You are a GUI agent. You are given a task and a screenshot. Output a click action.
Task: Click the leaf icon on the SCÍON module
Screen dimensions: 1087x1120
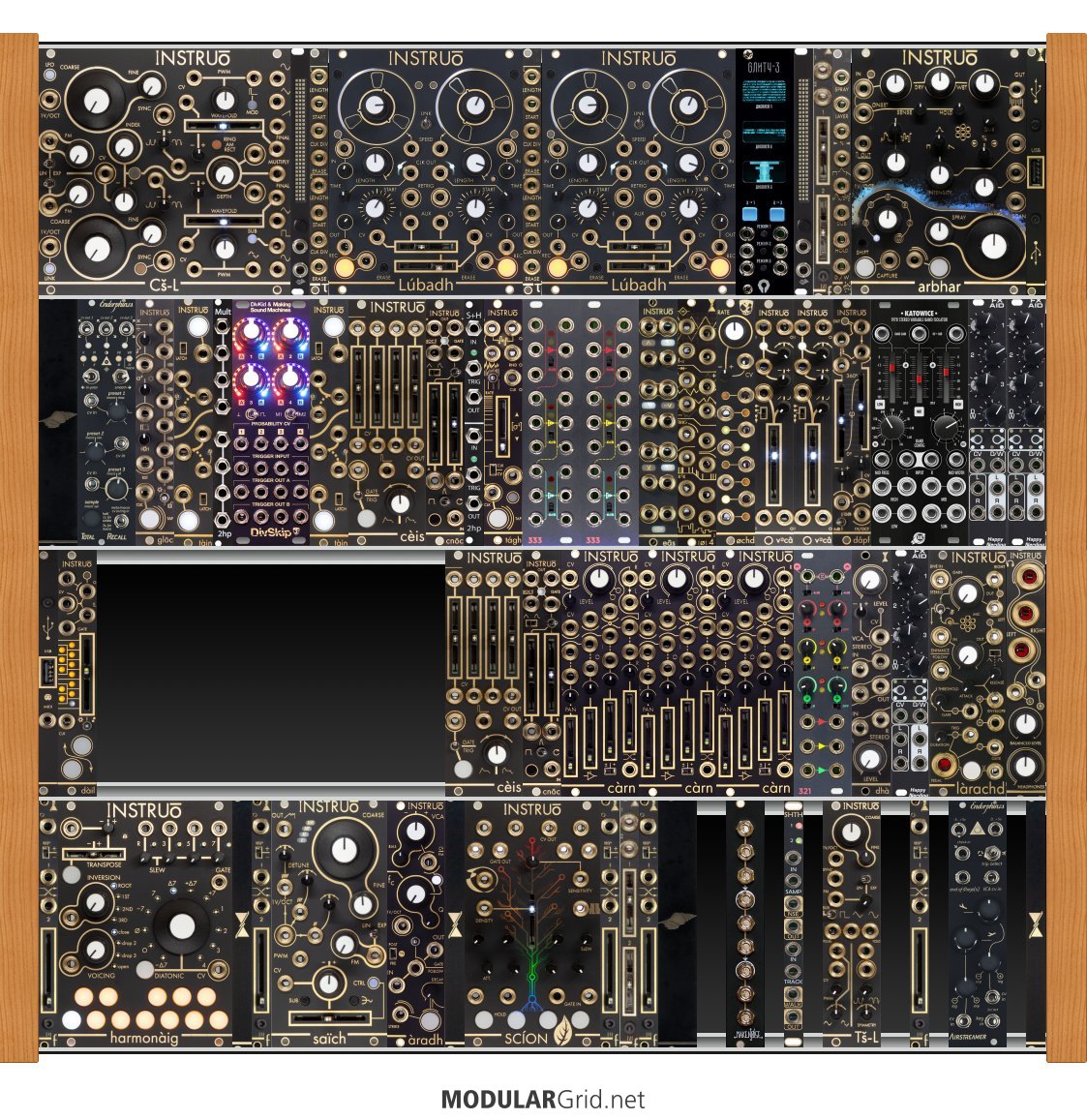563,1031
